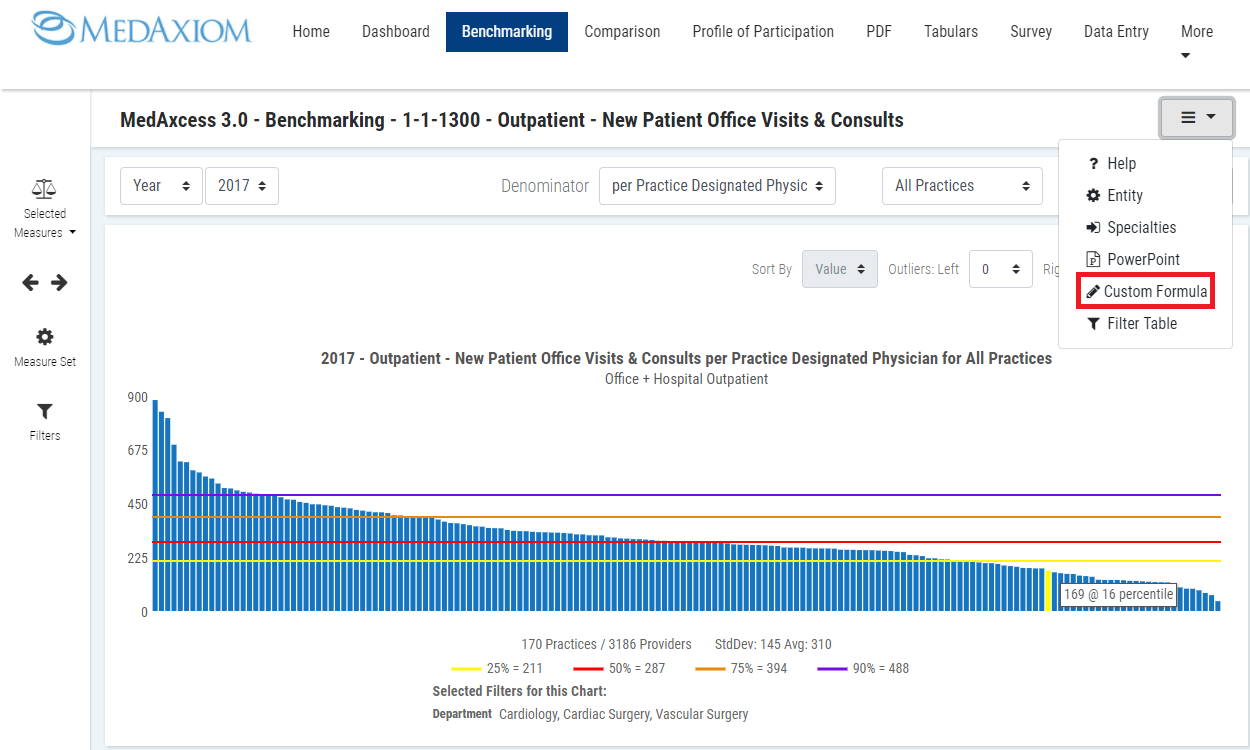This screenshot has width=1250, height=750.
Task: Click the Selected Measures scales icon
Action: pos(44,188)
